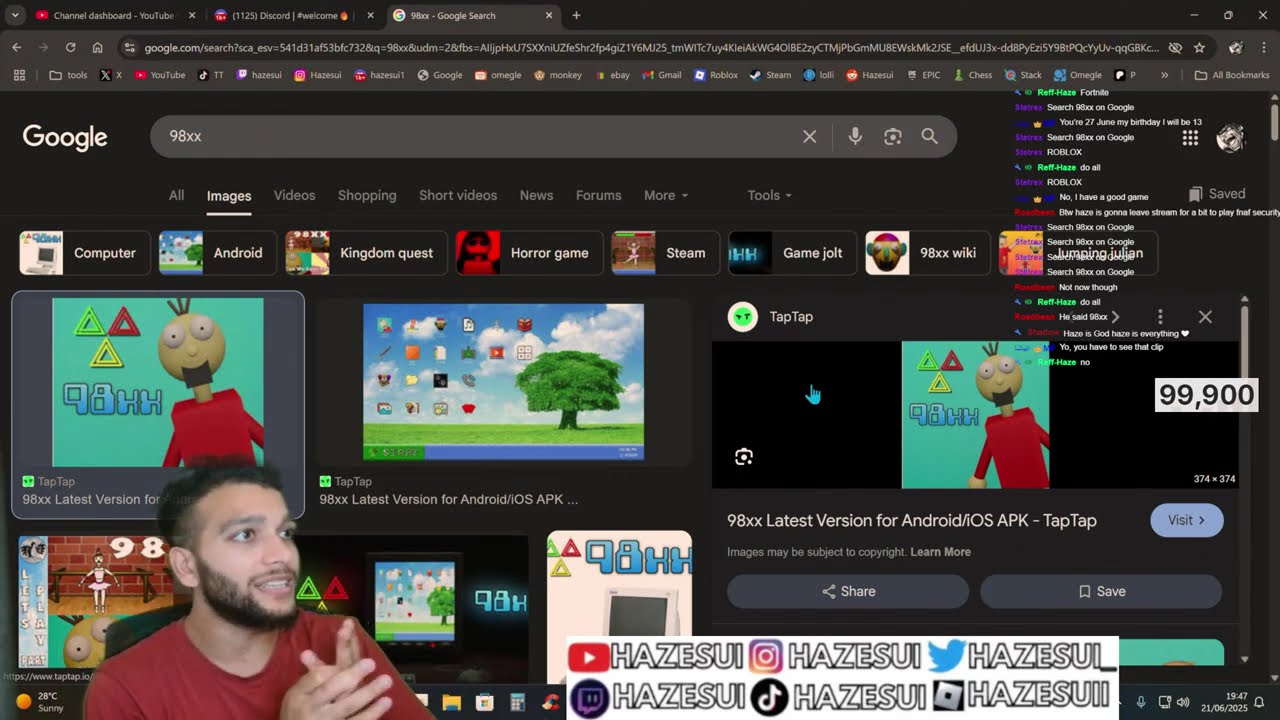
Task: Open the Google account avatar
Action: click(x=1231, y=138)
